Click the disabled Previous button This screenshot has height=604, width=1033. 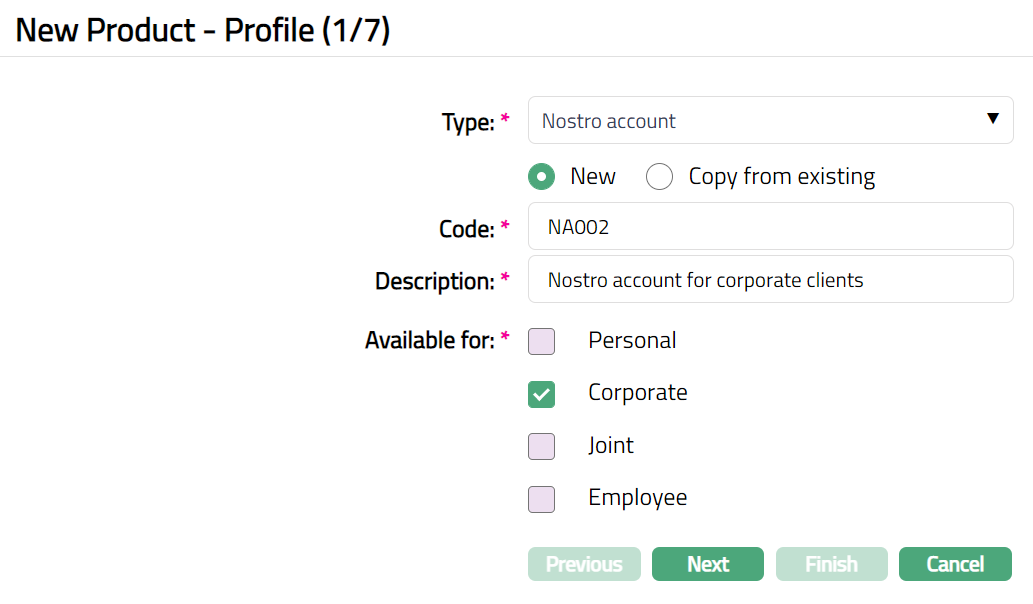(583, 564)
